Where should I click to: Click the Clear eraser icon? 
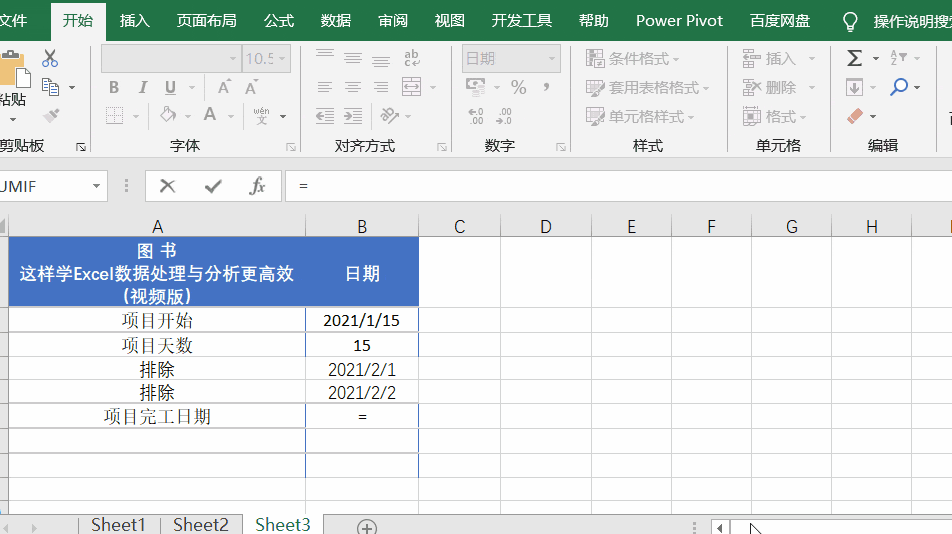pos(855,116)
